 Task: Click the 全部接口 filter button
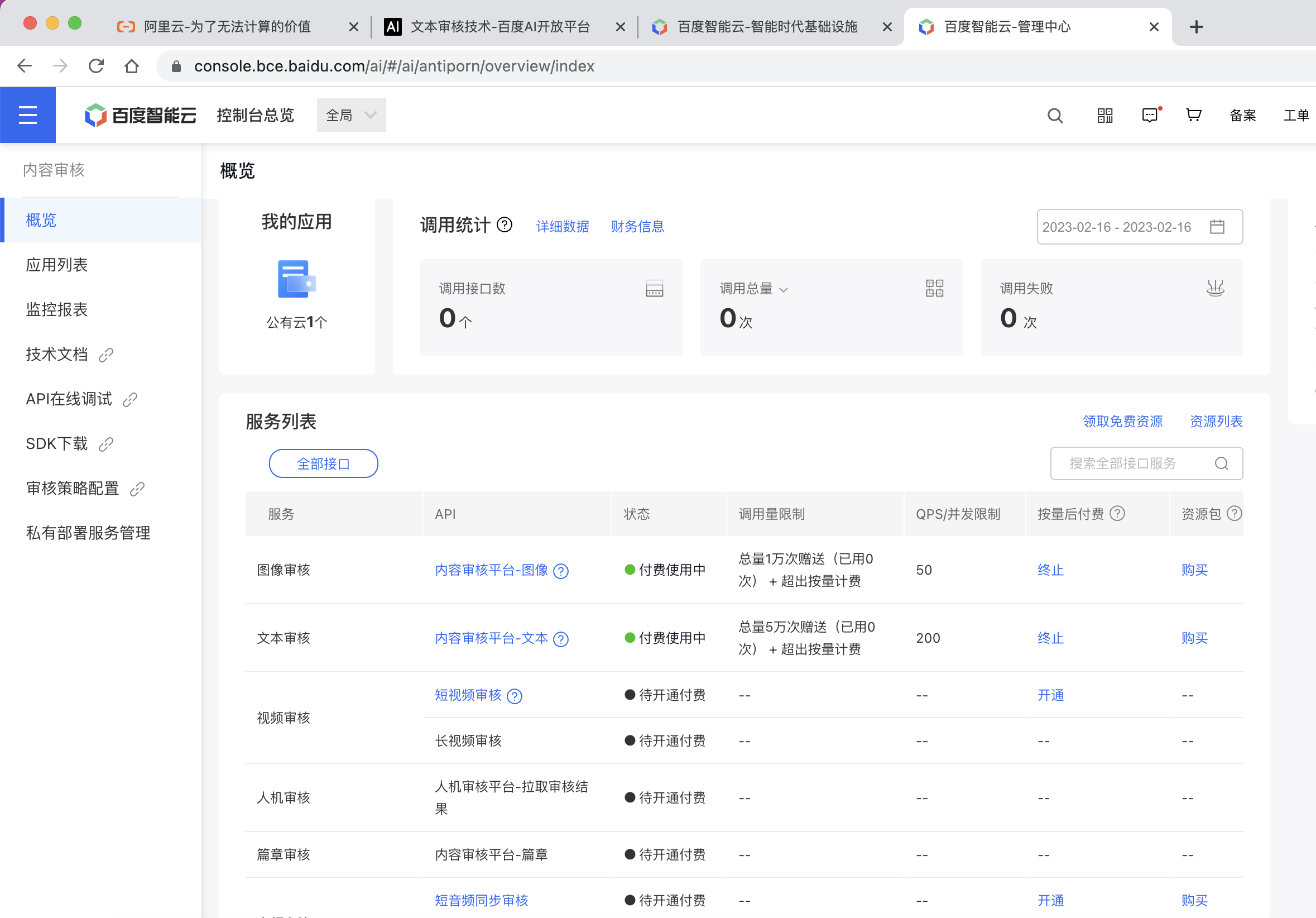click(323, 463)
